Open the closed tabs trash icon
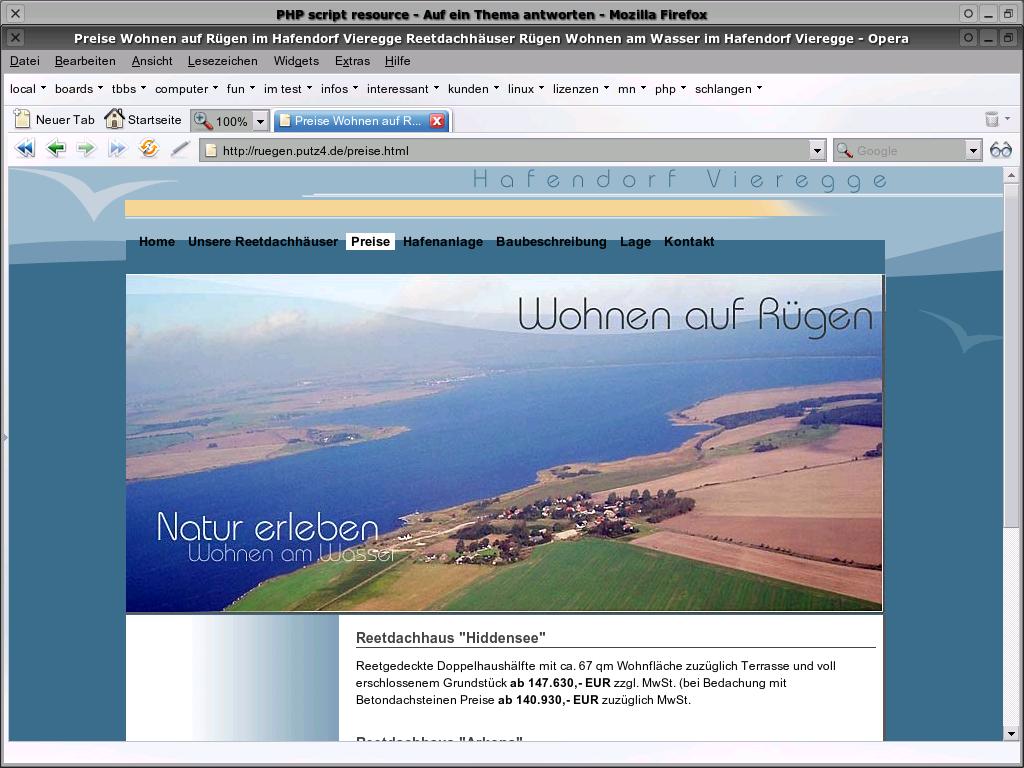This screenshot has height=768, width=1024. [x=992, y=119]
